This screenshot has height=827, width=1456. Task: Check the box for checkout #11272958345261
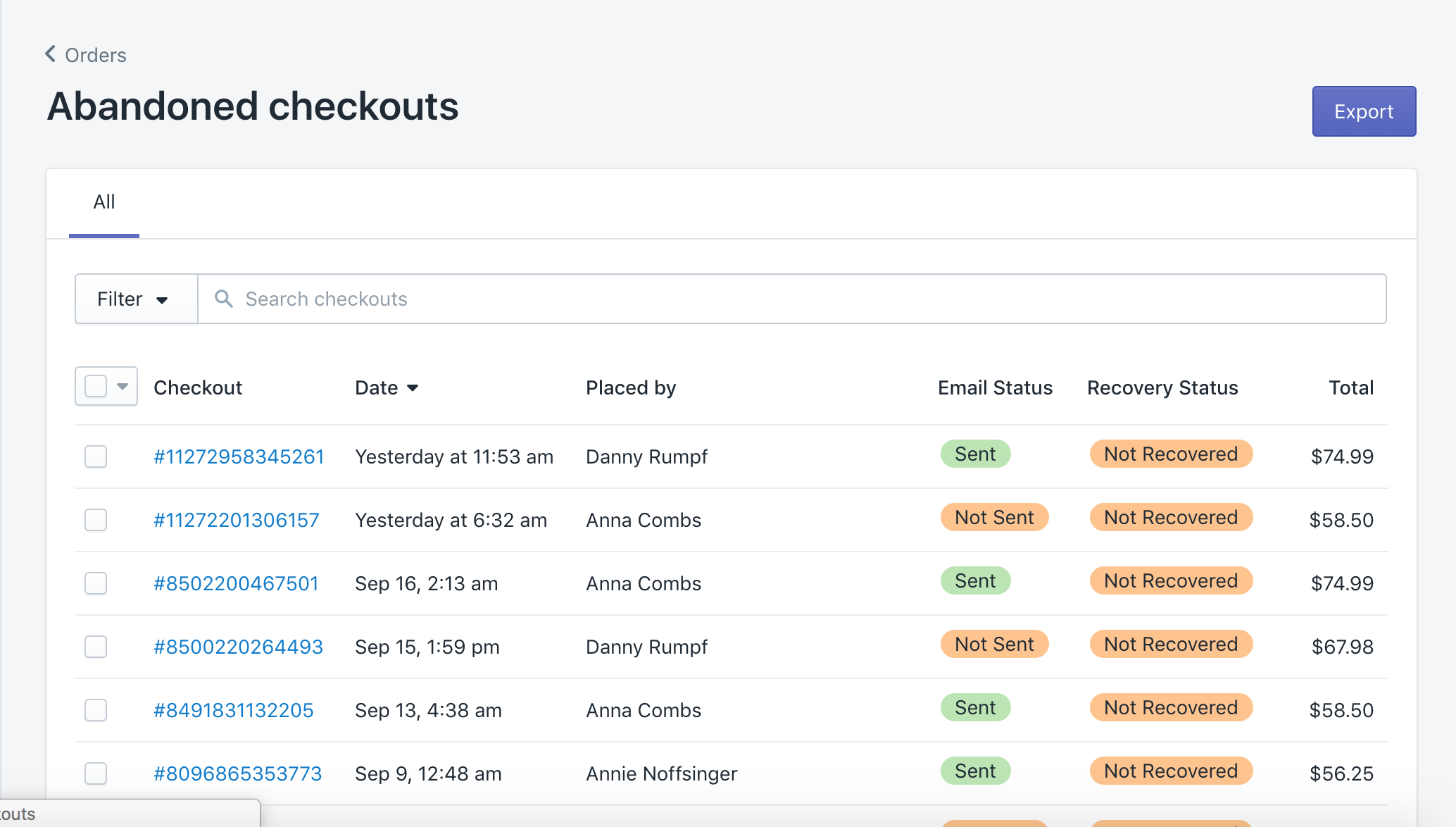(x=96, y=456)
